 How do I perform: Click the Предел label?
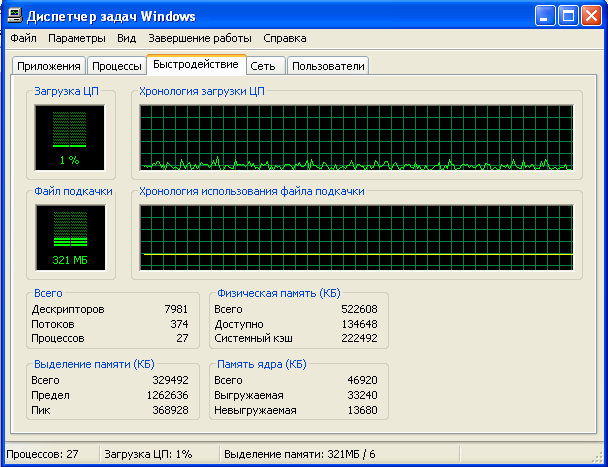50,396
